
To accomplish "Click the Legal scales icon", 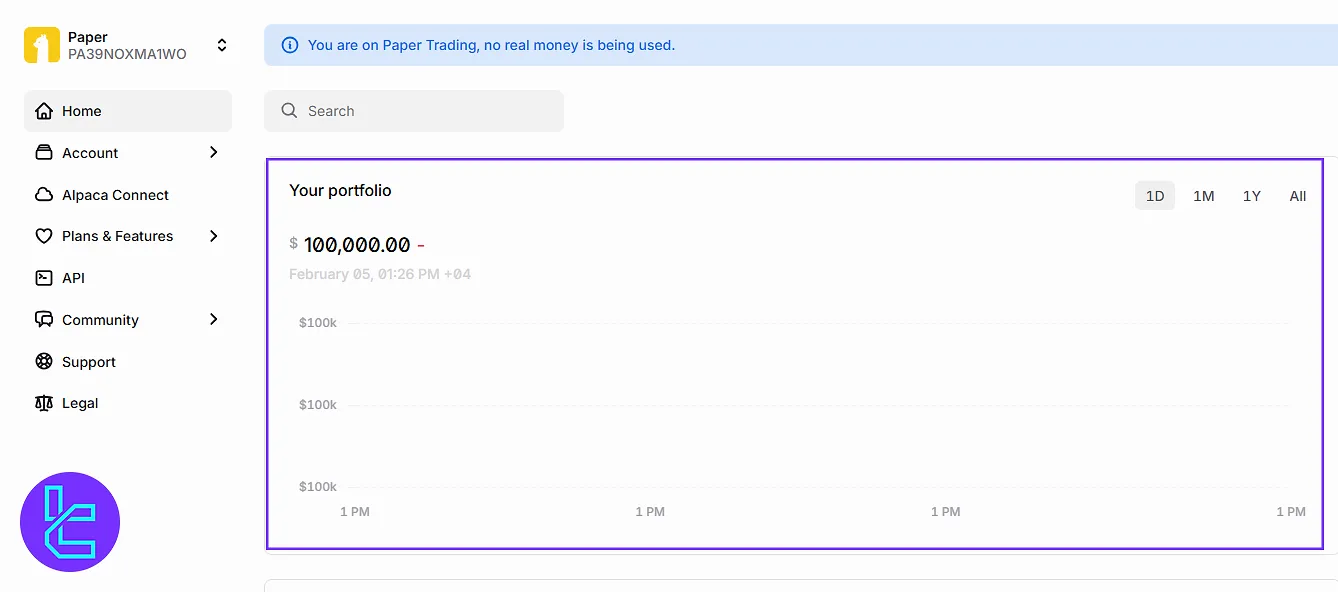I will 43,403.
